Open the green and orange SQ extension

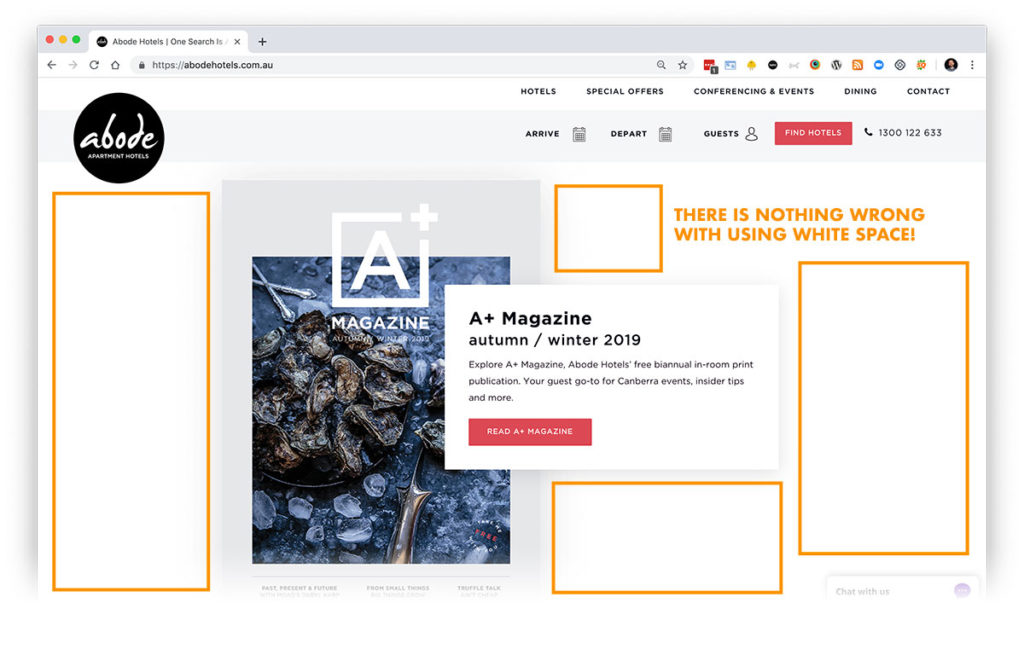921,65
